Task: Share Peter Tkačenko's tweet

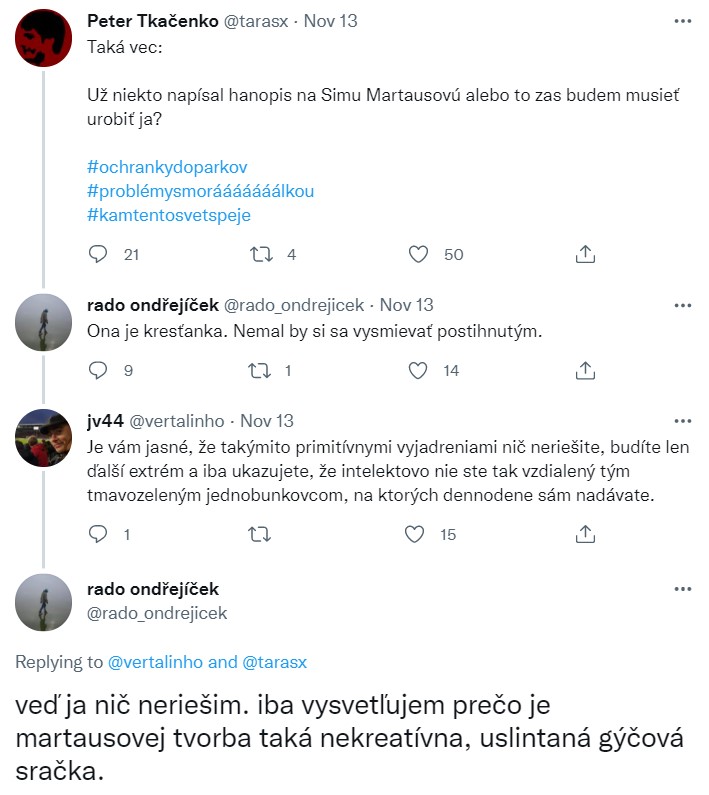Action: tap(586, 254)
